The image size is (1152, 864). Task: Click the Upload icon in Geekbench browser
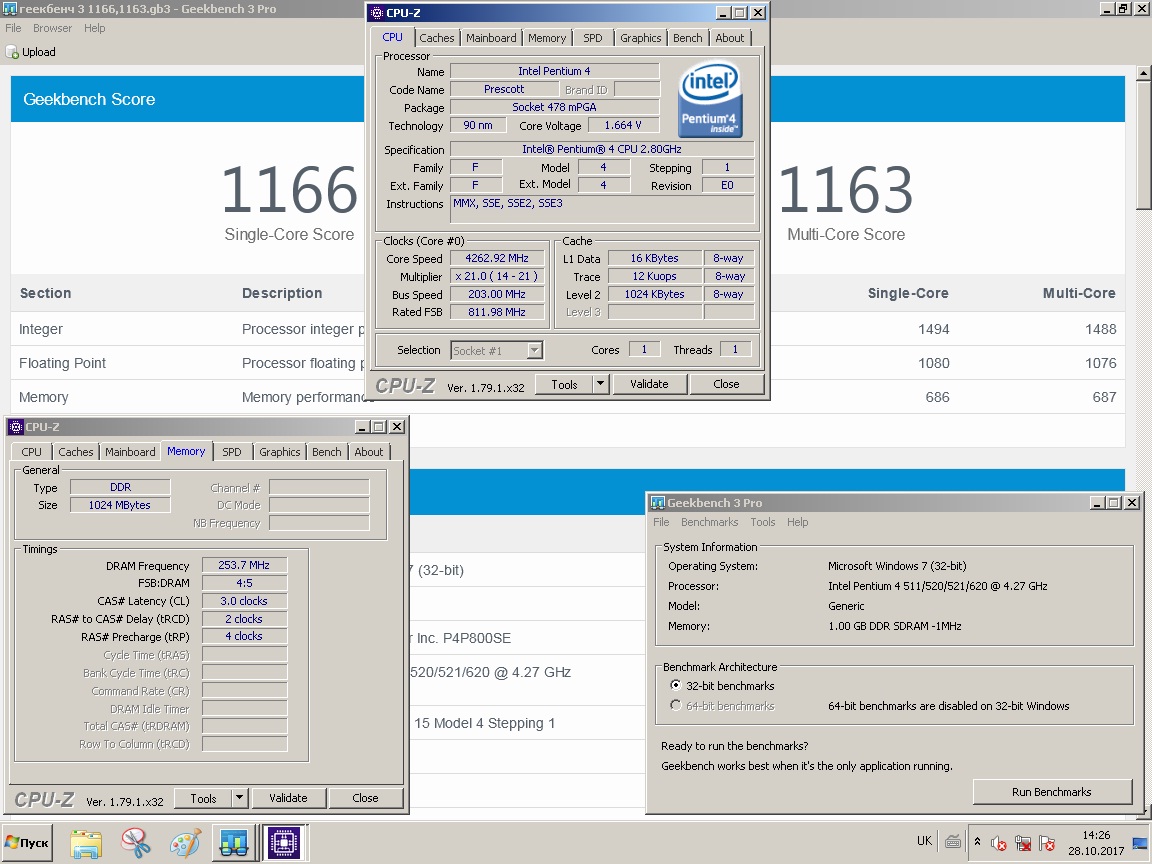coord(12,52)
